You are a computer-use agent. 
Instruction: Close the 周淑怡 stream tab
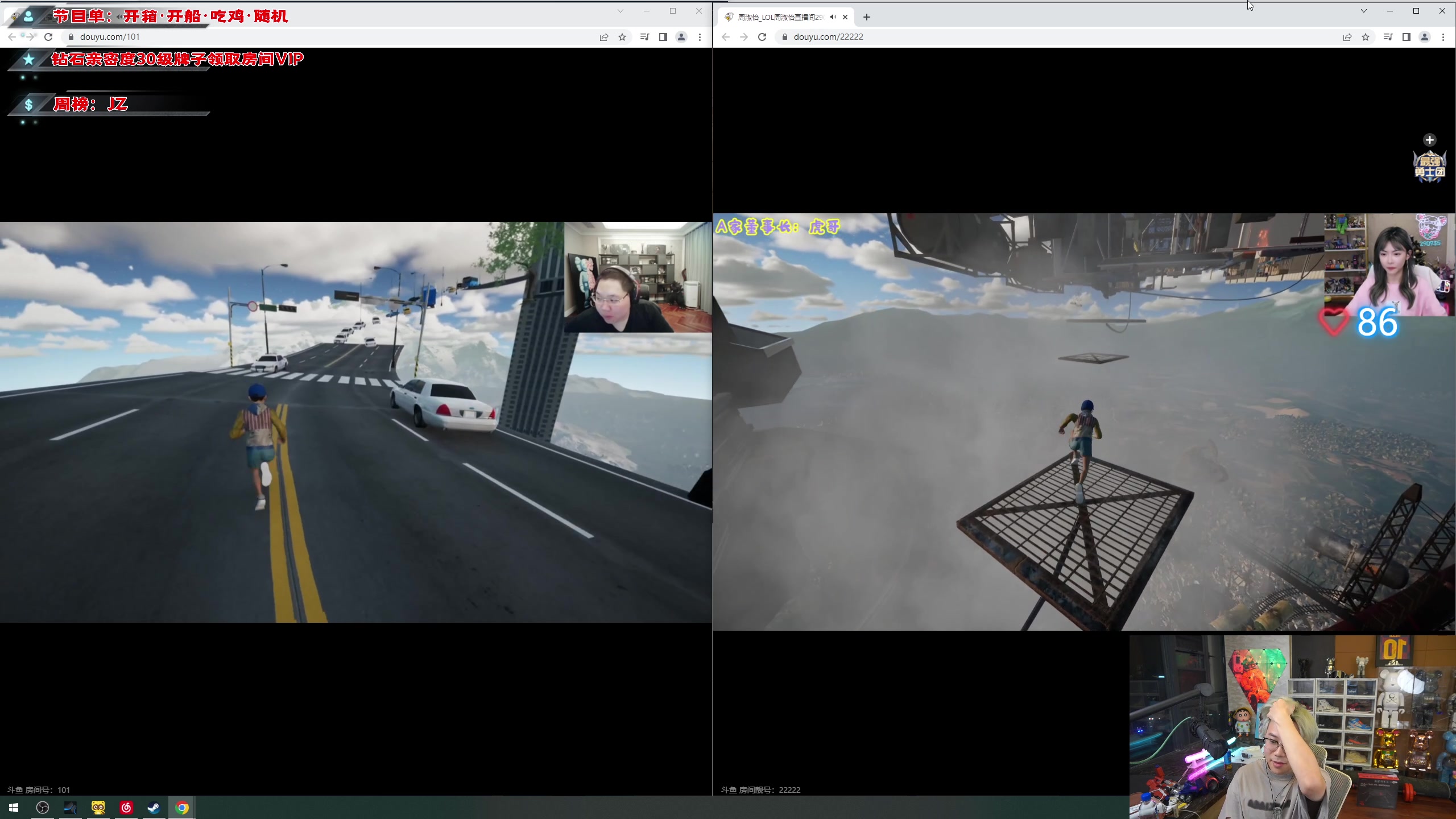(x=845, y=17)
